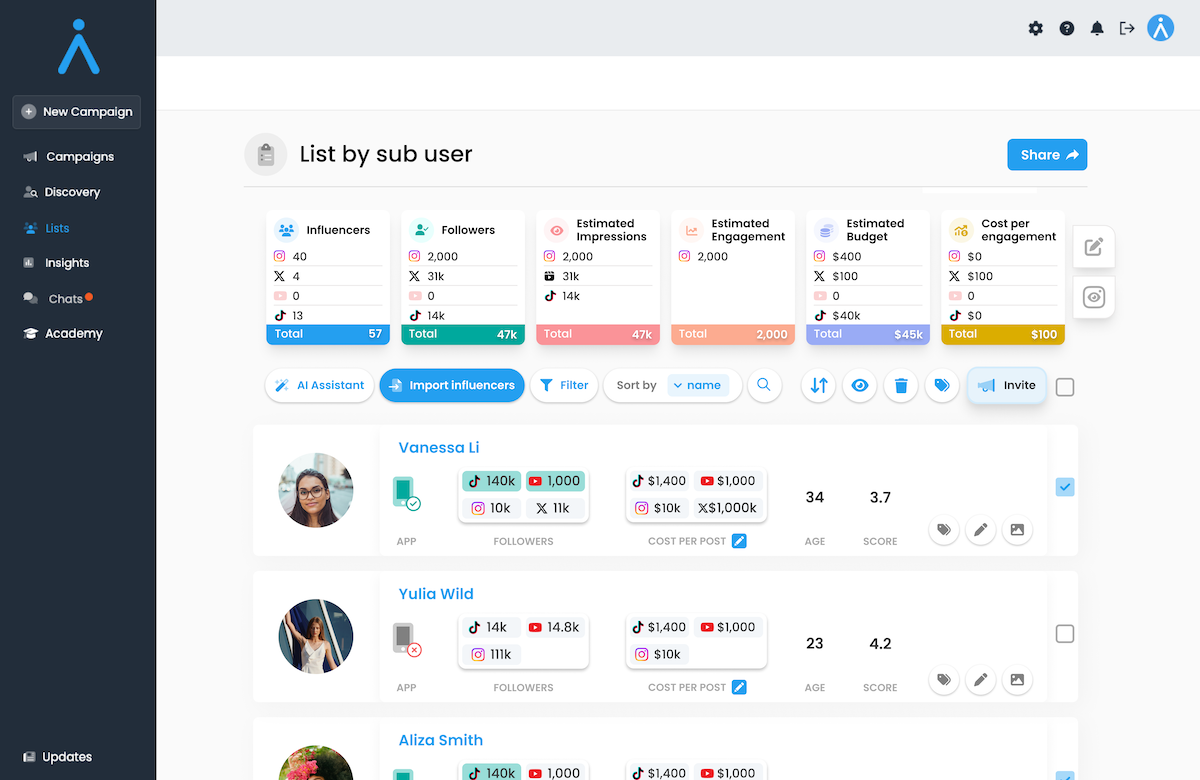Click Vanessa Li's tag icon
1200x780 pixels.
click(x=943, y=530)
